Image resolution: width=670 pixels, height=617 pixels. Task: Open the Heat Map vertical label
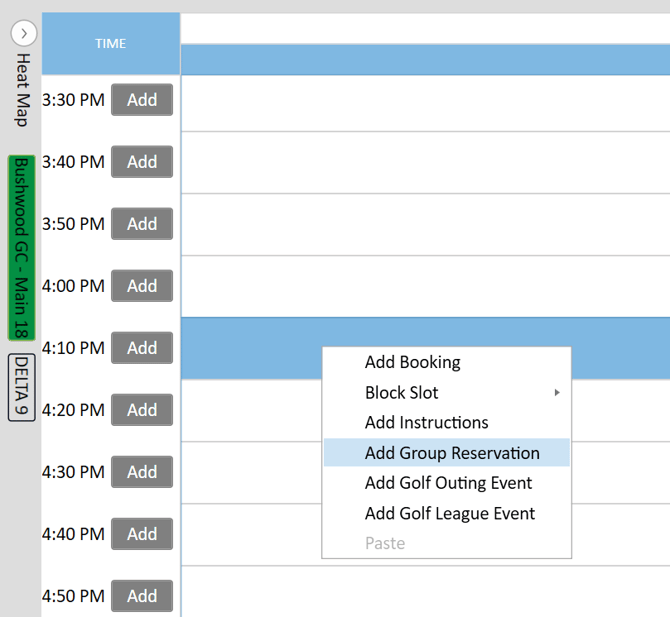22,90
